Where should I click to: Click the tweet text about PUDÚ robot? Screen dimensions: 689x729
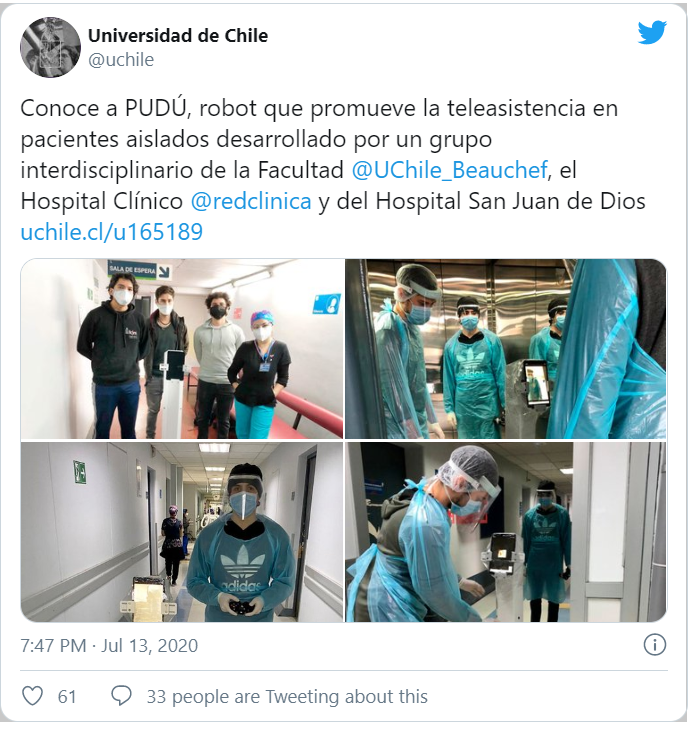click(x=333, y=170)
